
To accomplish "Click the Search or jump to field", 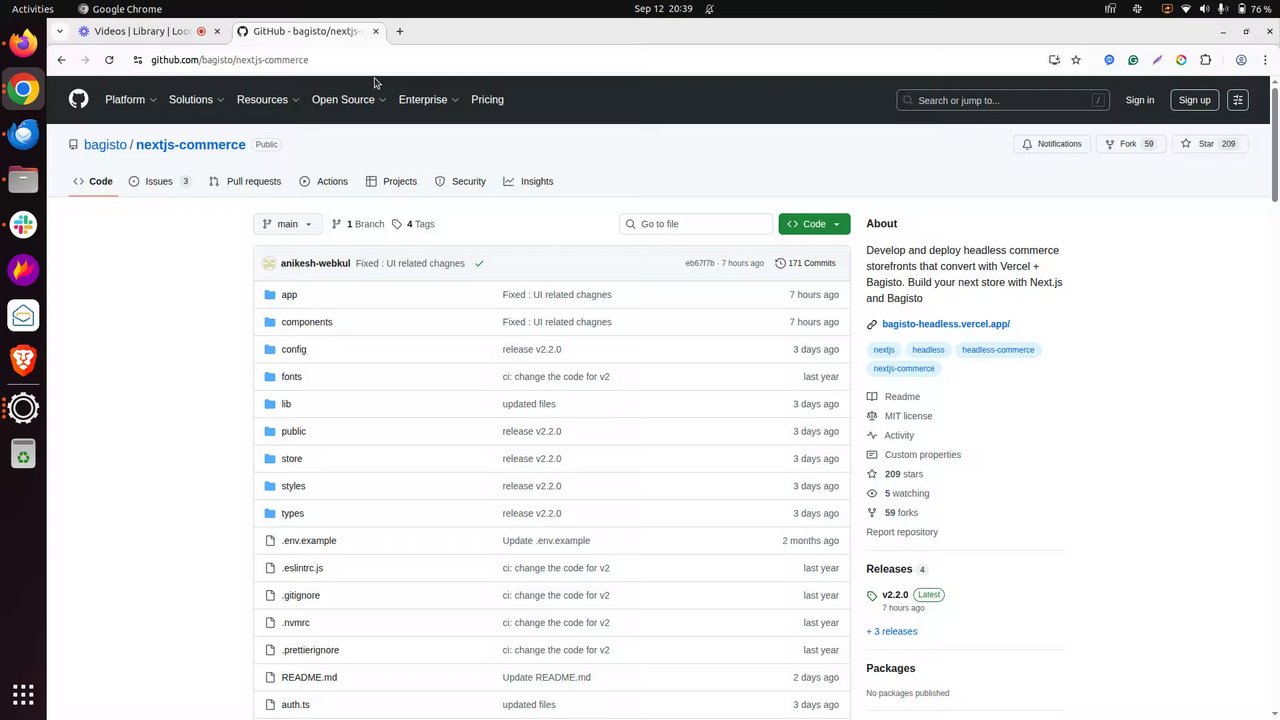I will pyautogui.click(x=1004, y=100).
